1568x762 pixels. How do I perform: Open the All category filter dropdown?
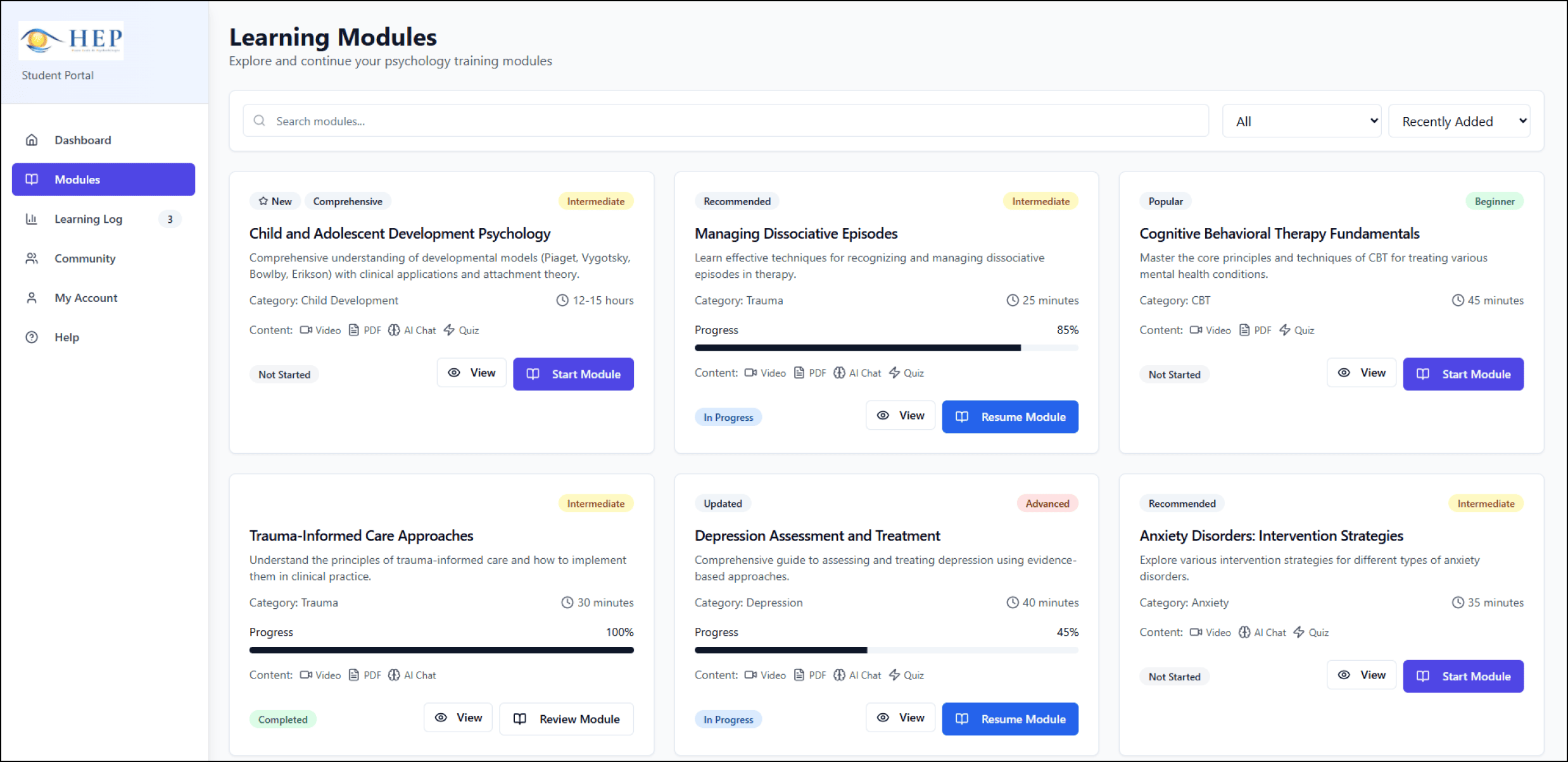pyautogui.click(x=1301, y=121)
